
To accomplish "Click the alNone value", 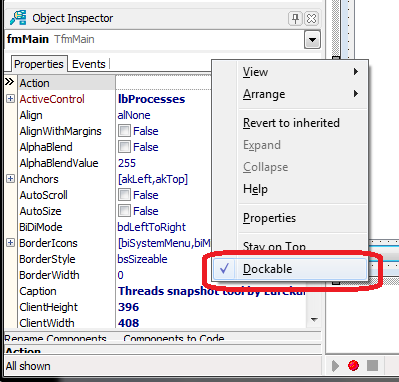I will (x=134, y=115).
